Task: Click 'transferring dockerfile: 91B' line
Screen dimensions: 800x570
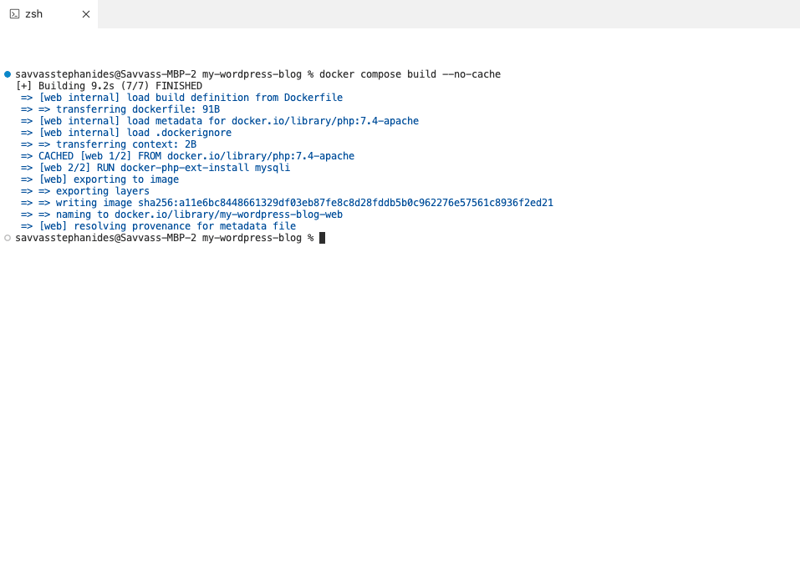Action: pos(120,110)
